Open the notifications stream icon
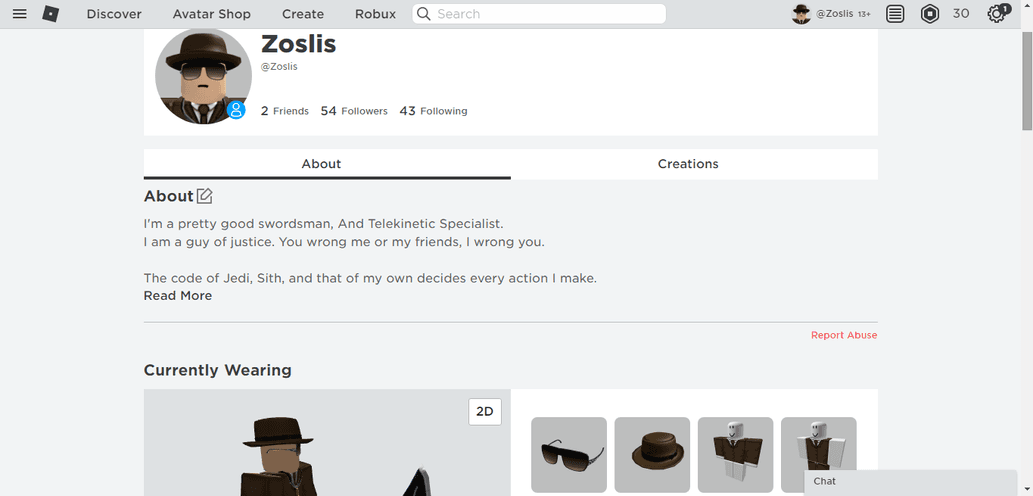The image size is (1033, 496). click(x=895, y=14)
